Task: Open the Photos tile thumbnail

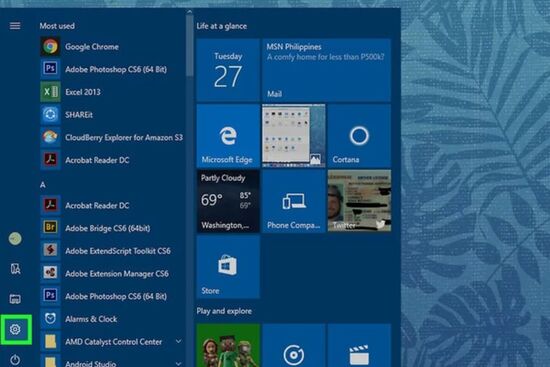Action: pyautogui.click(x=294, y=135)
